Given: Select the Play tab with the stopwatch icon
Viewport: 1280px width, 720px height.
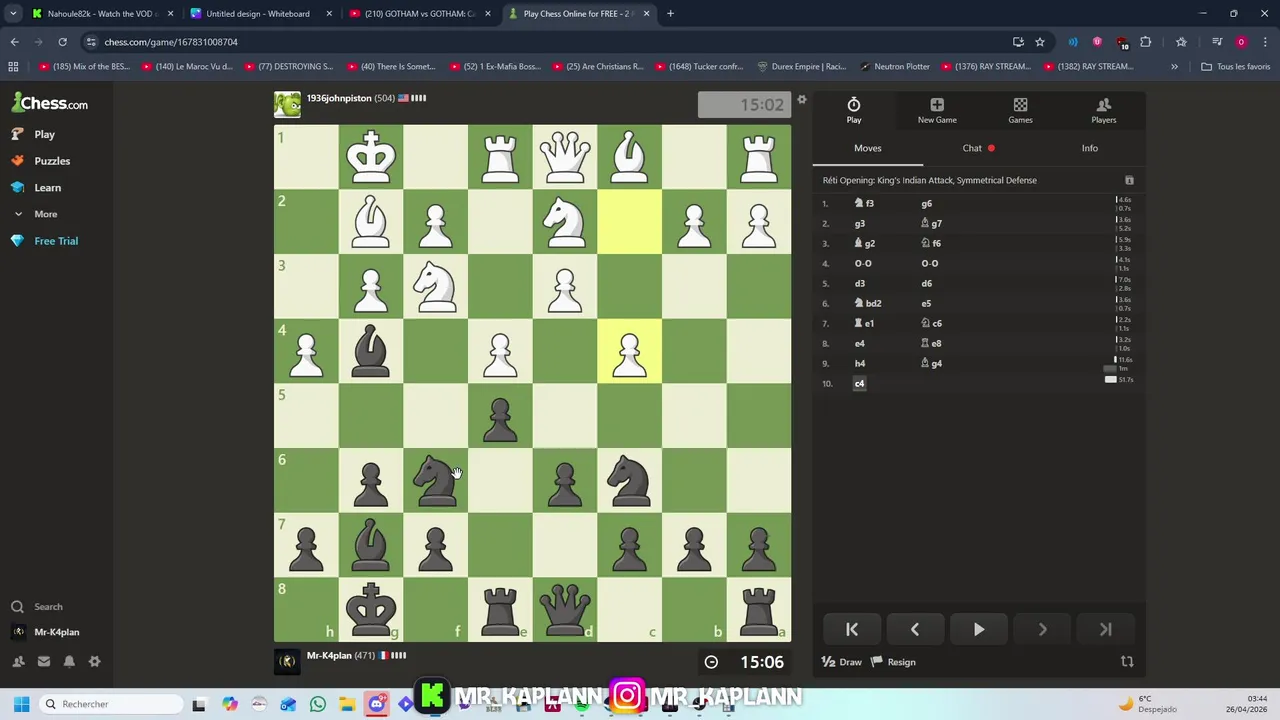Looking at the screenshot, I should pos(854,111).
